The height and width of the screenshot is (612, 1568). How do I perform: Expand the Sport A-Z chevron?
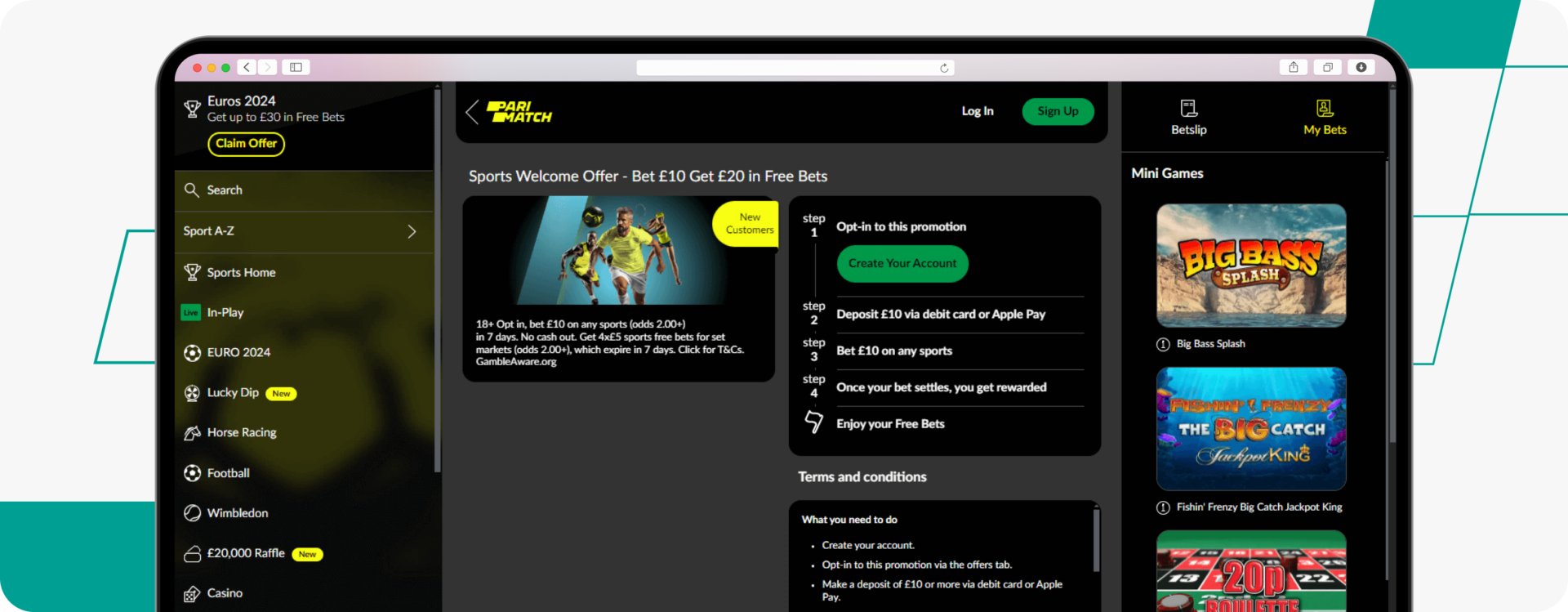click(412, 231)
